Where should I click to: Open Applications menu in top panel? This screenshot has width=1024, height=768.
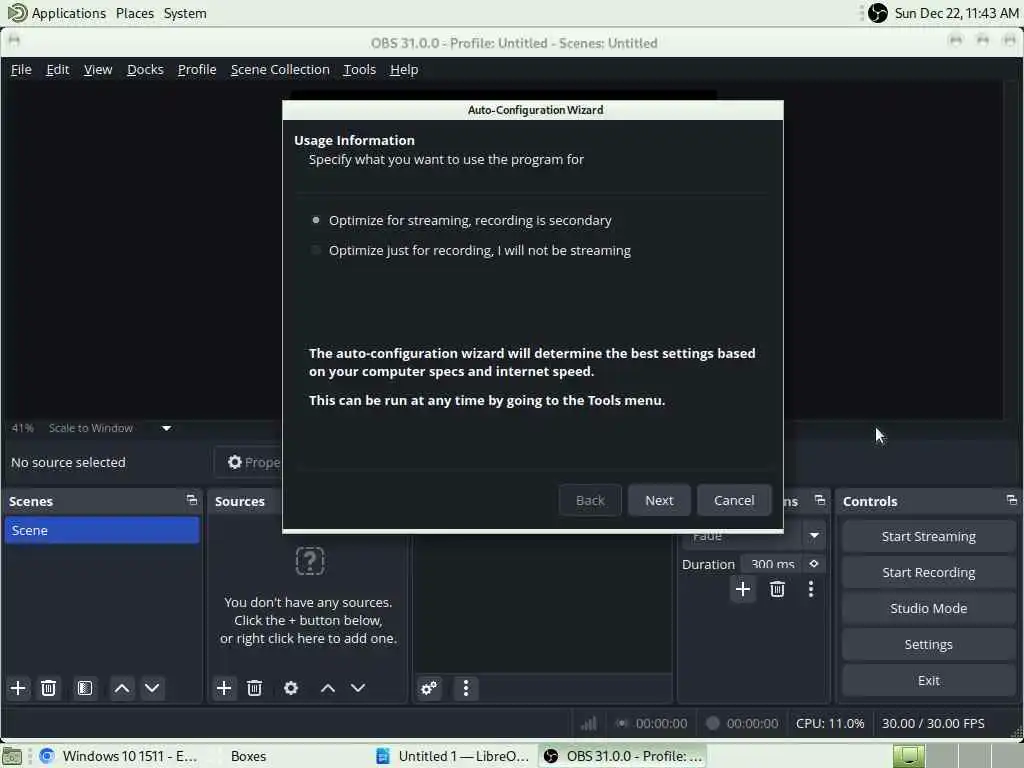click(68, 13)
